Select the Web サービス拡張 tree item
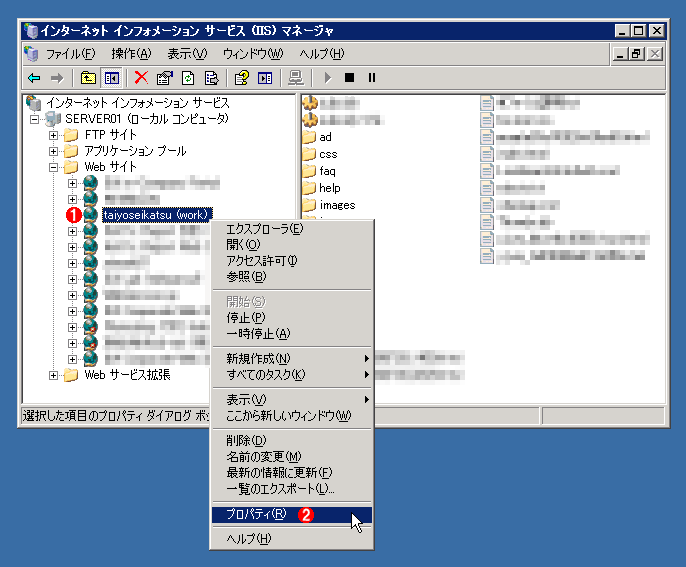The image size is (686, 567). (x=127, y=375)
